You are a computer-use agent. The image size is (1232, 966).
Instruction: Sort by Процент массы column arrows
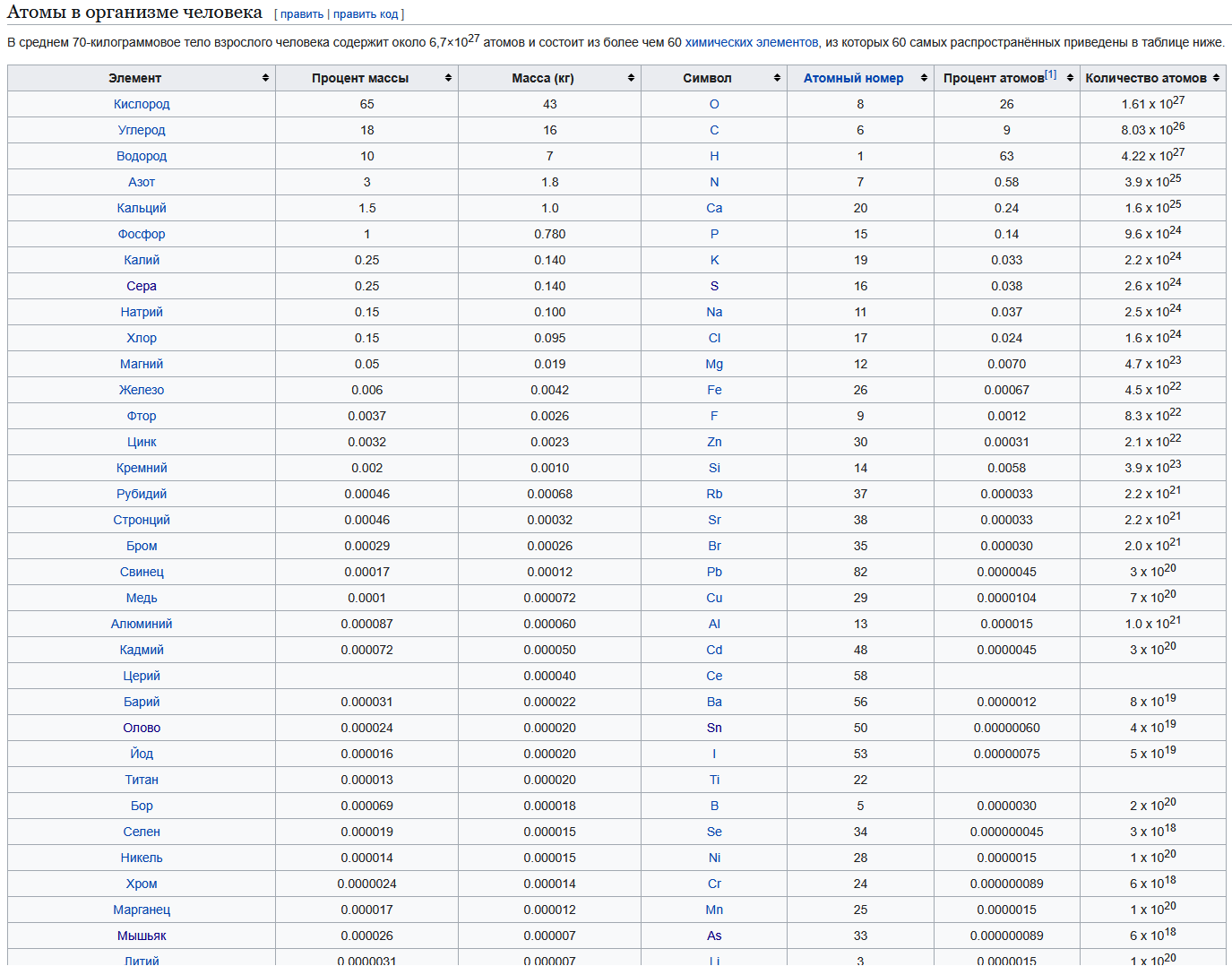[448, 78]
